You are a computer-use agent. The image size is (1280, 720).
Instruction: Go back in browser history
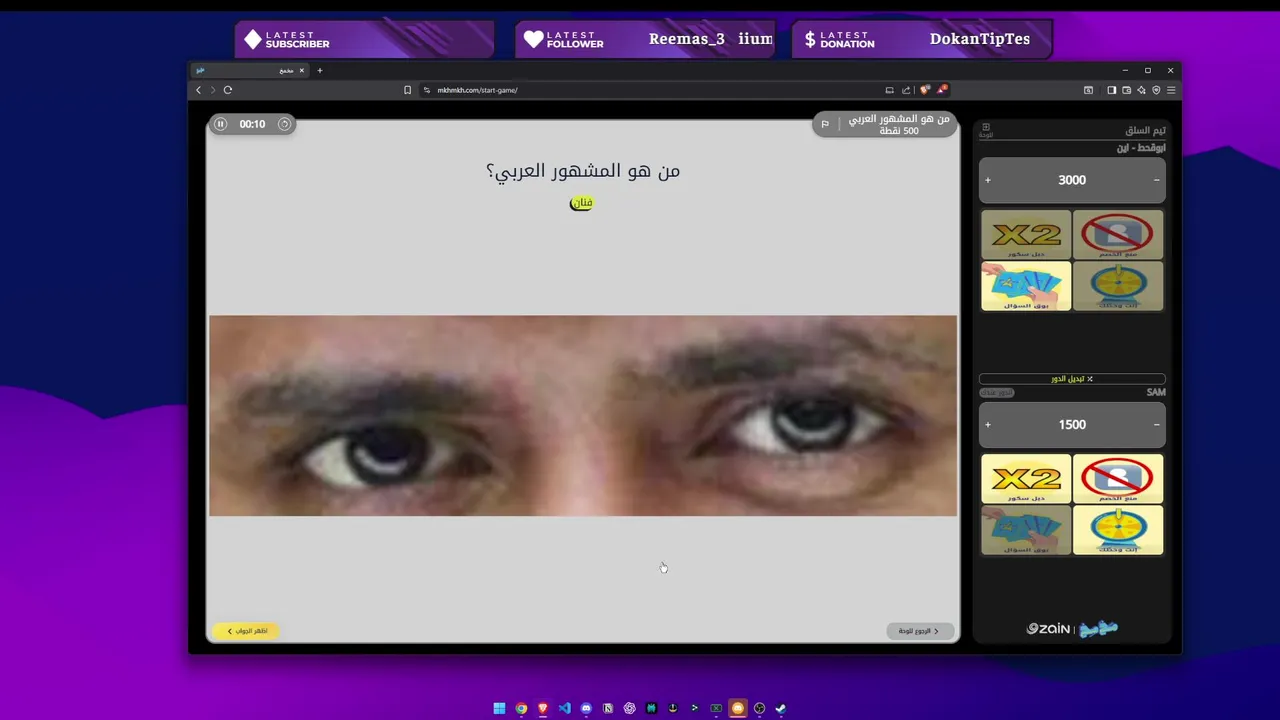coord(198,90)
